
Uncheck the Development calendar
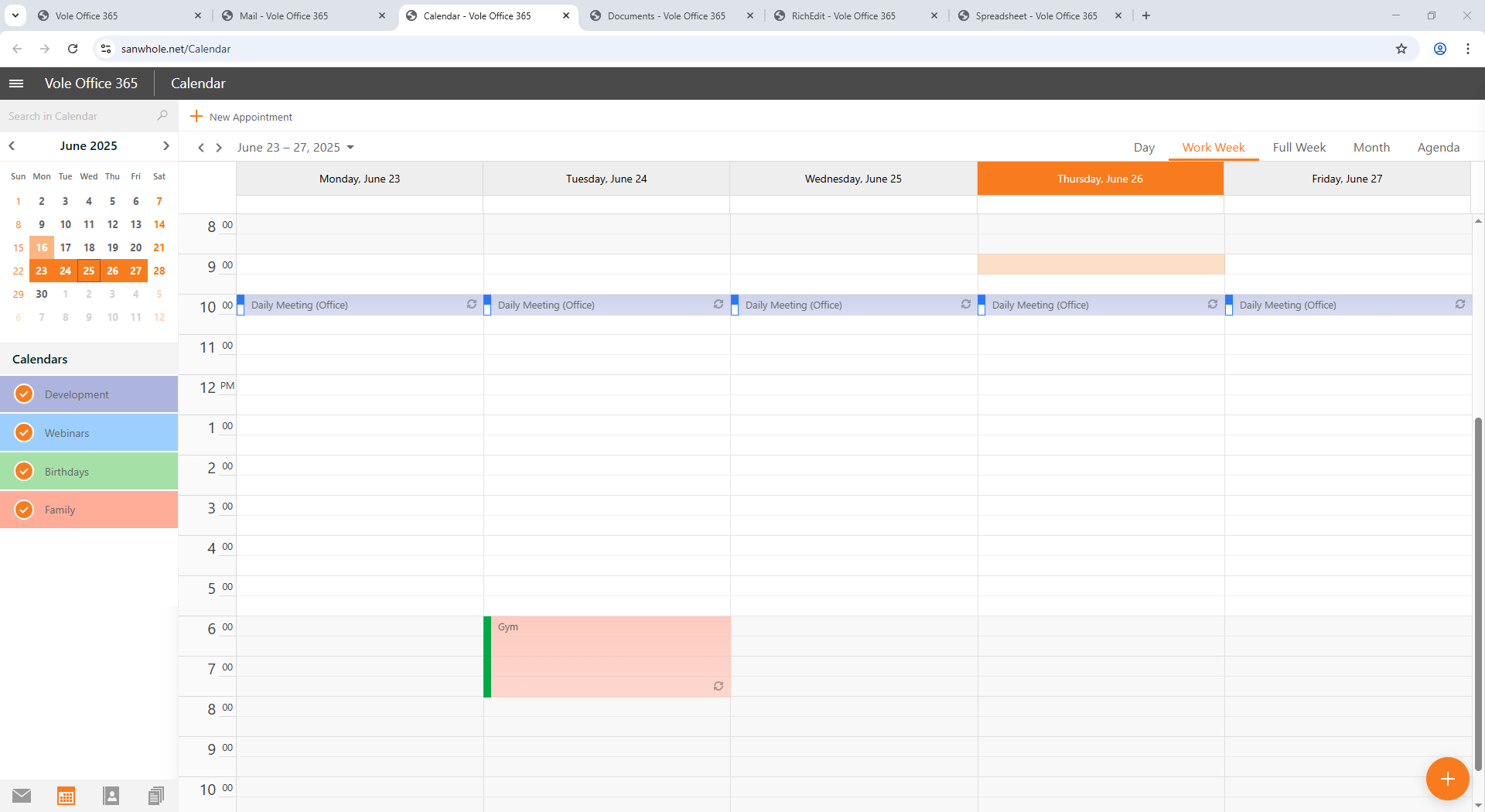point(25,394)
